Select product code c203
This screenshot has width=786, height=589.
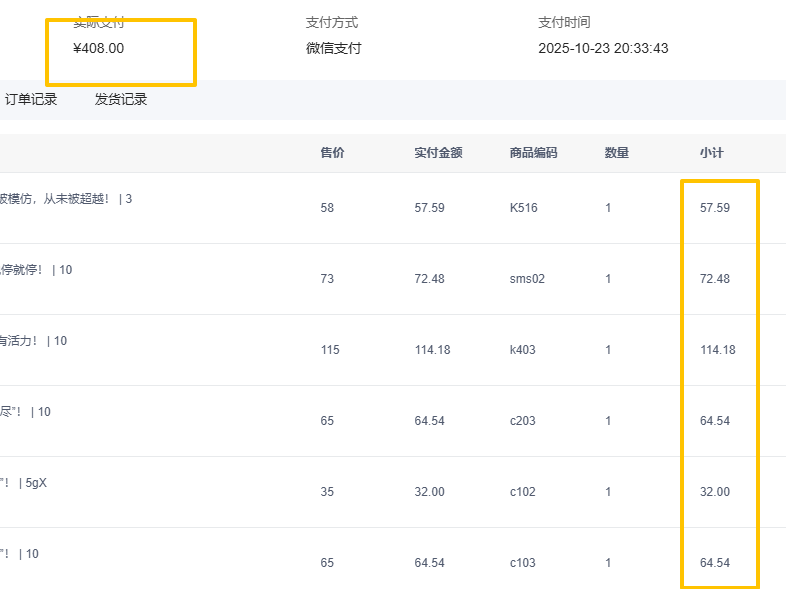[x=522, y=421]
